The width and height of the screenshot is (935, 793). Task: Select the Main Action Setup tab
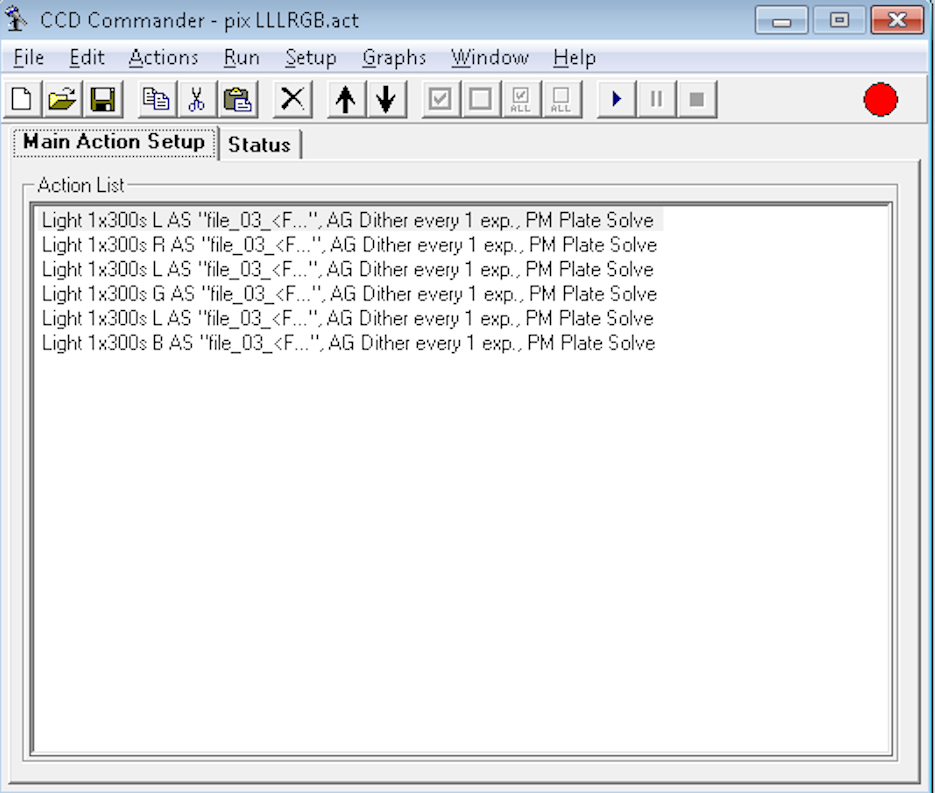[x=113, y=142]
